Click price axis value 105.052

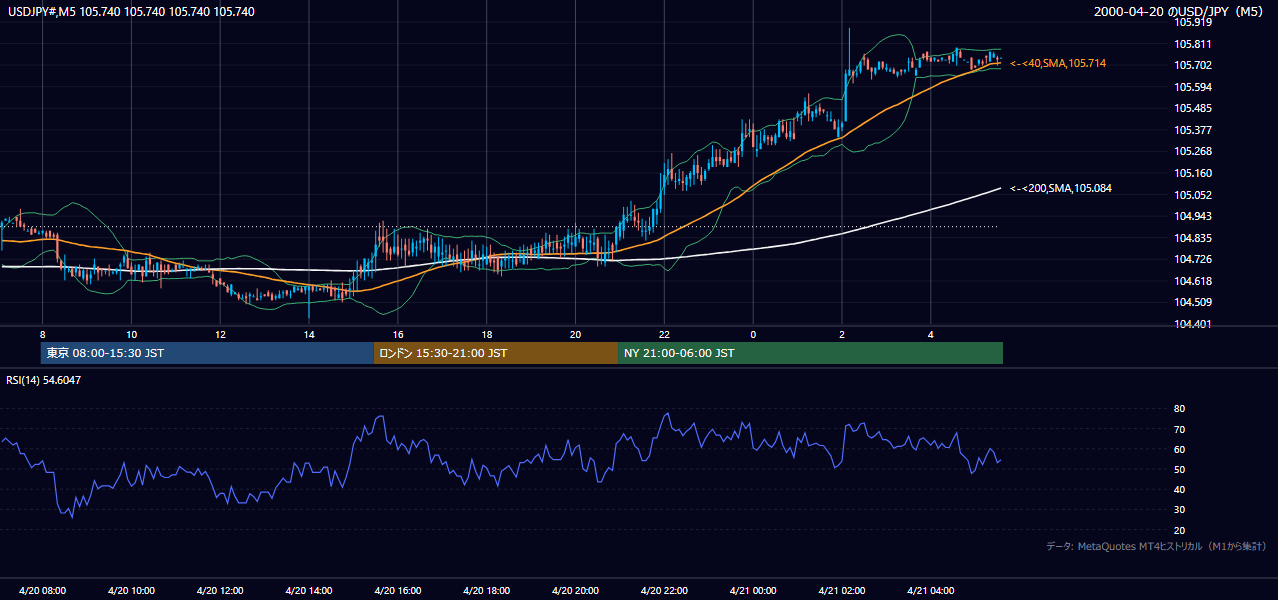(1192, 195)
